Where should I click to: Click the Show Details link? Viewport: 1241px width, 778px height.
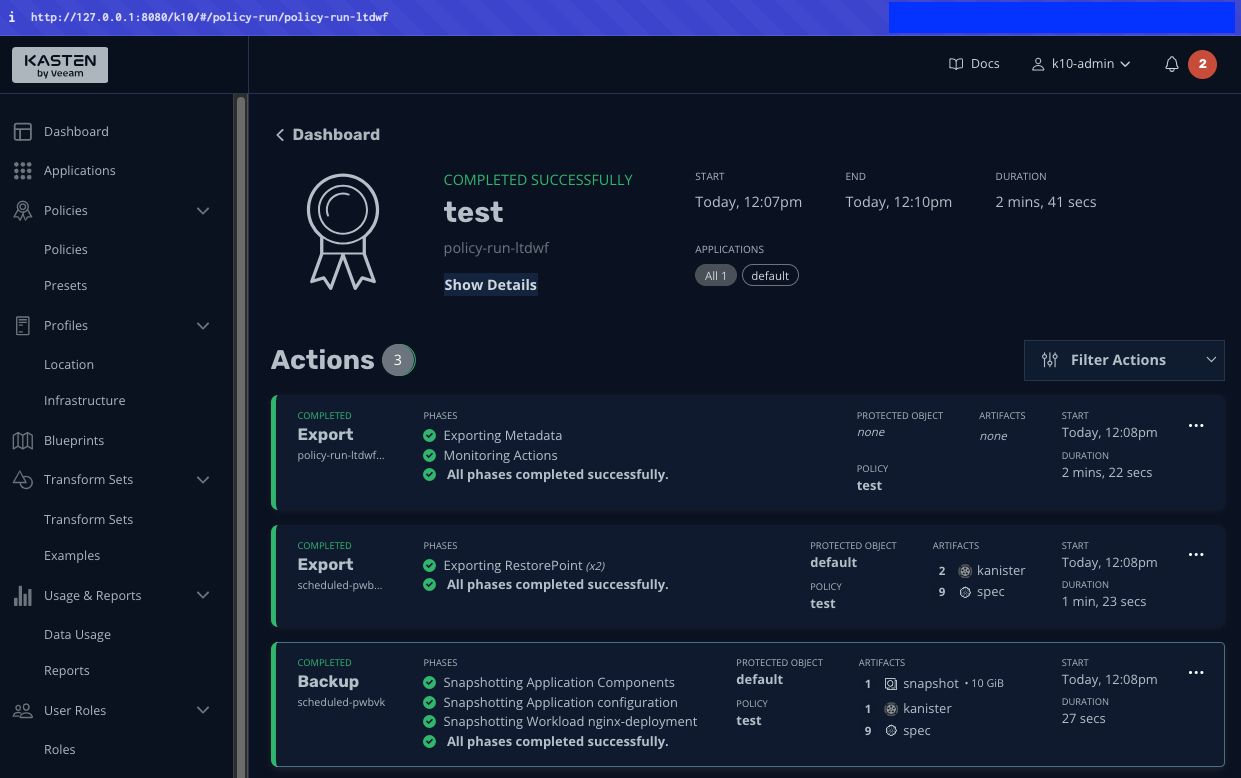490,285
